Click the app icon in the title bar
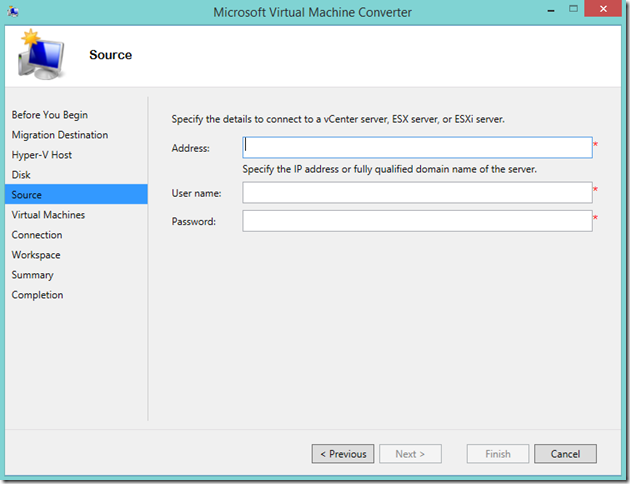Screen dimensions: 630x484 (x=13, y=11)
